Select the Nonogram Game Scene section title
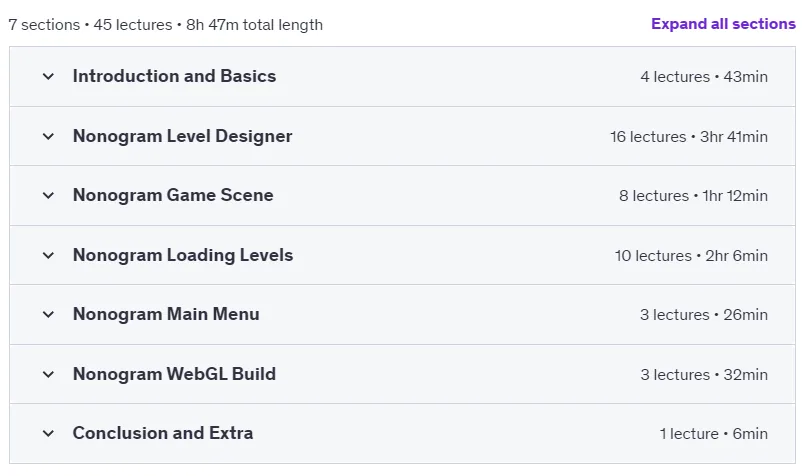The width and height of the screenshot is (810, 476). tap(173, 195)
